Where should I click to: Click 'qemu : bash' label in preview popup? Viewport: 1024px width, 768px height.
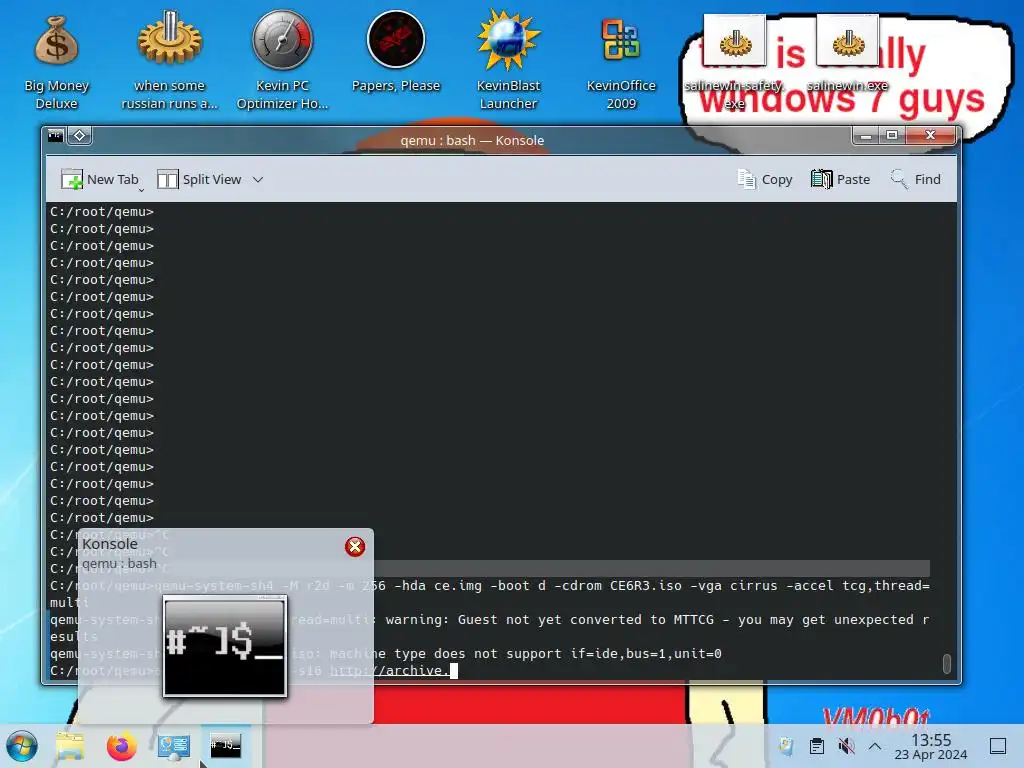120,564
